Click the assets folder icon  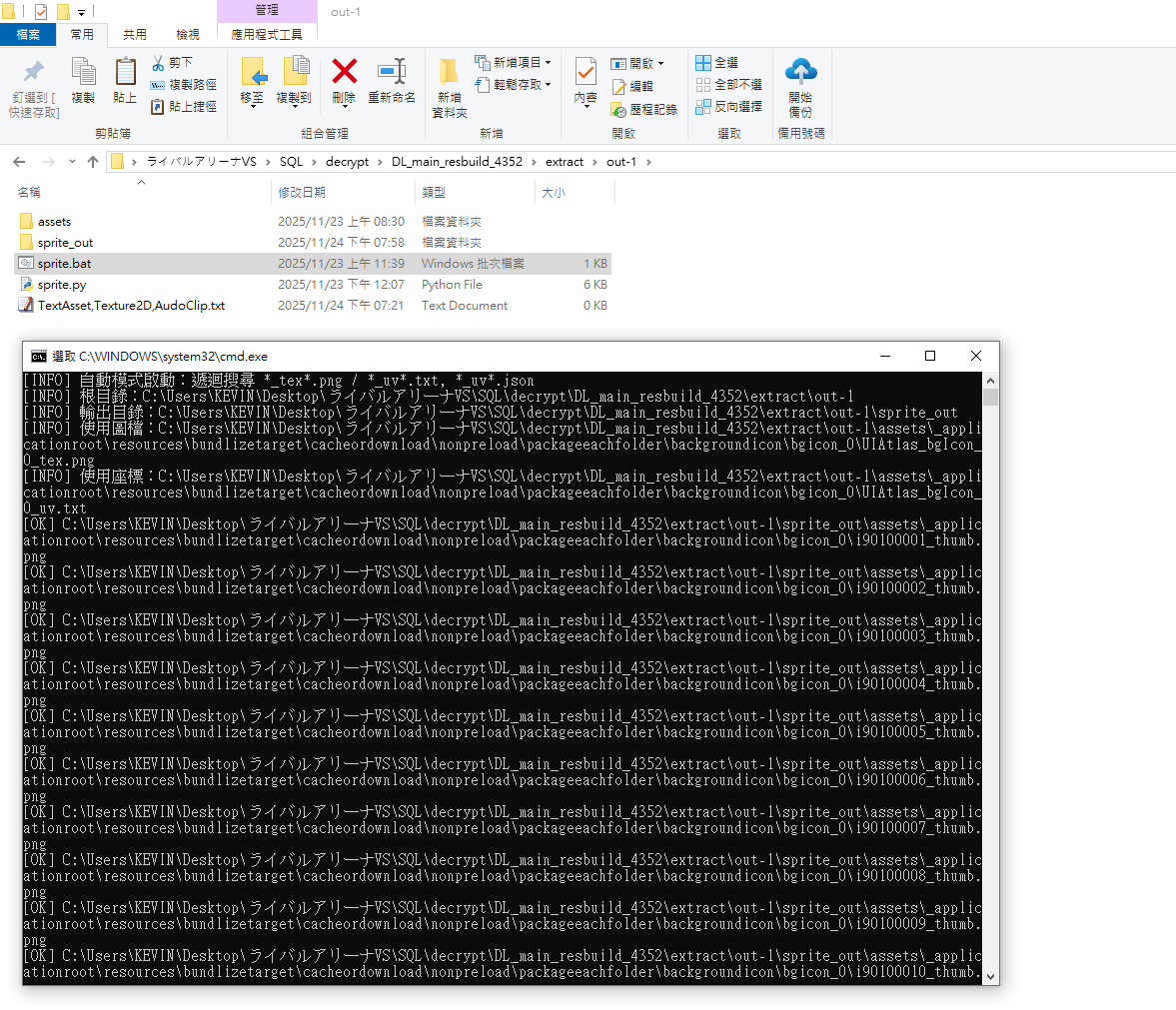pos(26,221)
